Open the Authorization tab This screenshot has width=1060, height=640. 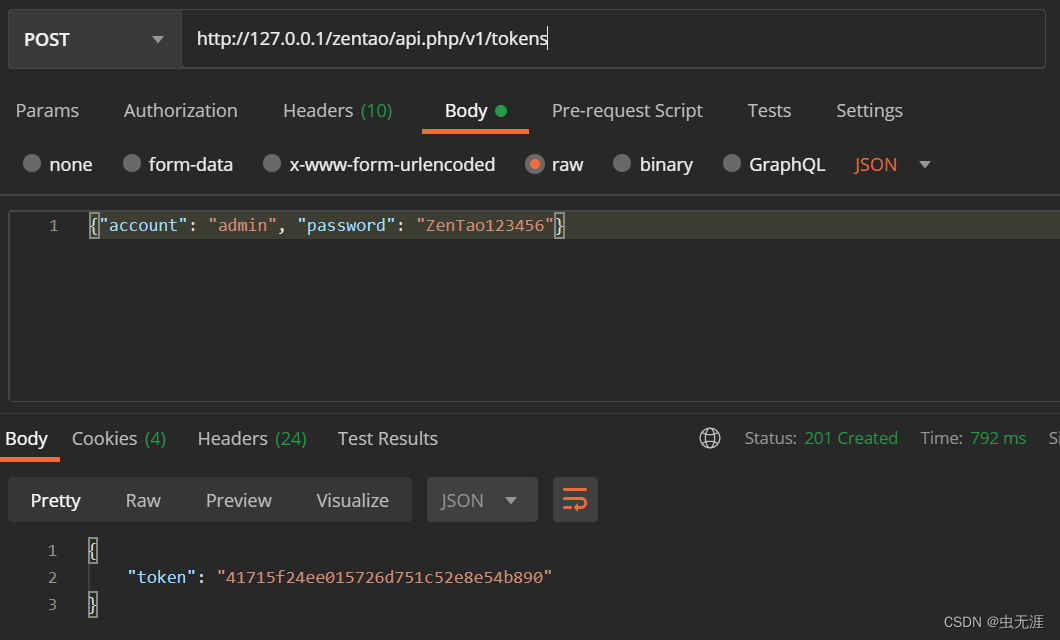coord(180,110)
